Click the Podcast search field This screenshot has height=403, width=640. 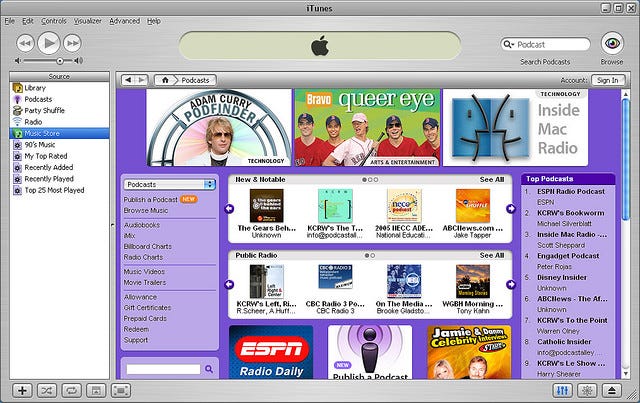[x=545, y=44]
